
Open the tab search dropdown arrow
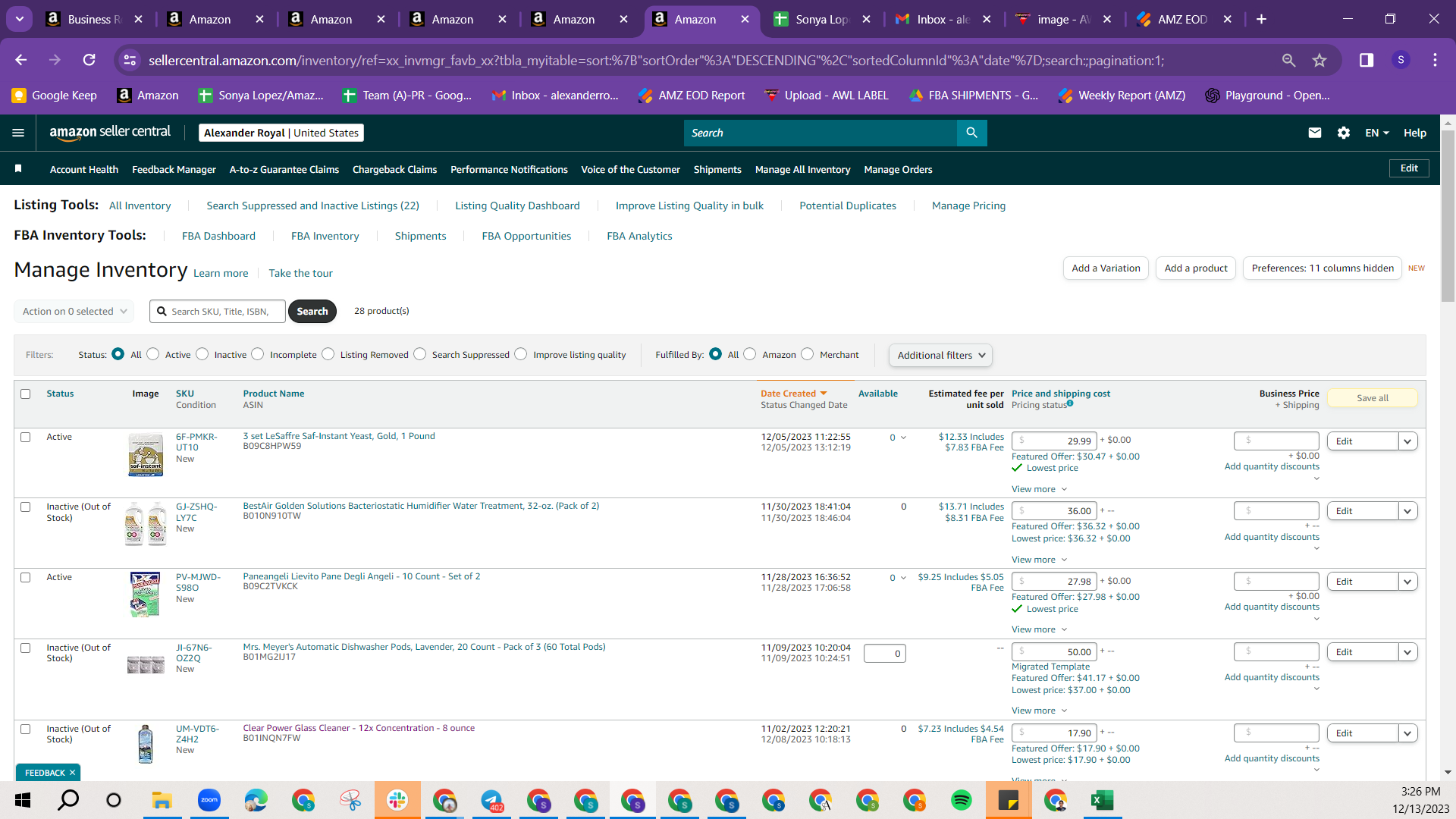[x=19, y=19]
